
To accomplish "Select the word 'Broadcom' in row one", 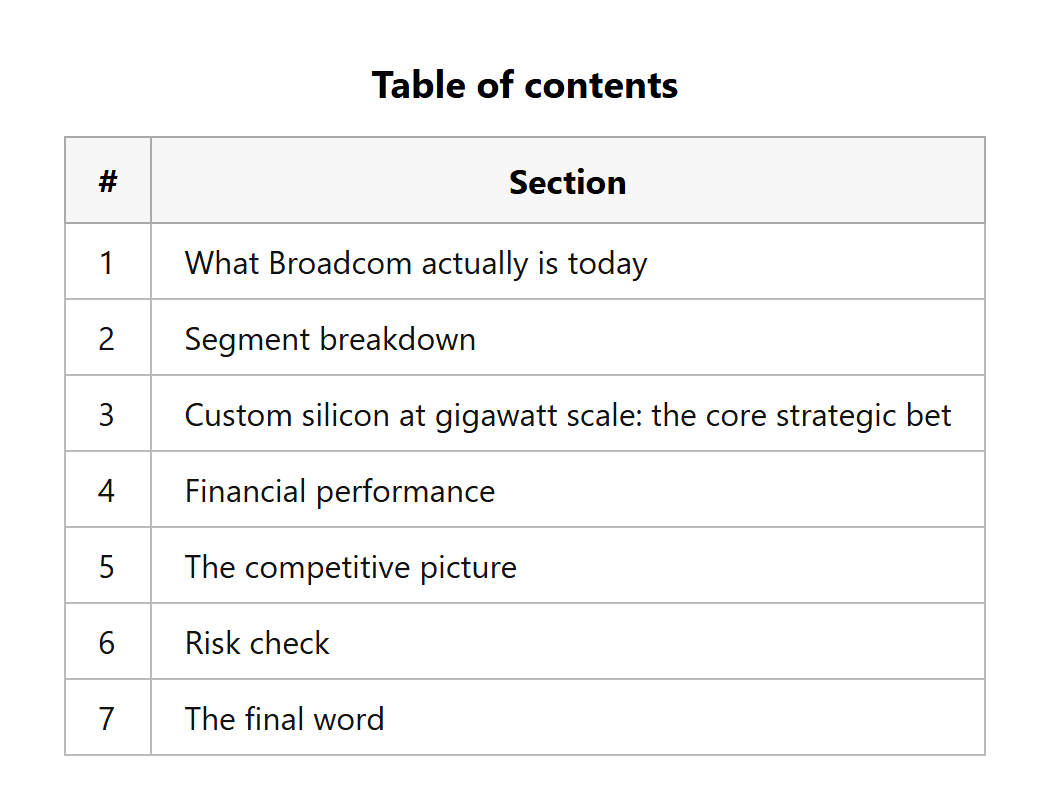I will click(340, 263).
